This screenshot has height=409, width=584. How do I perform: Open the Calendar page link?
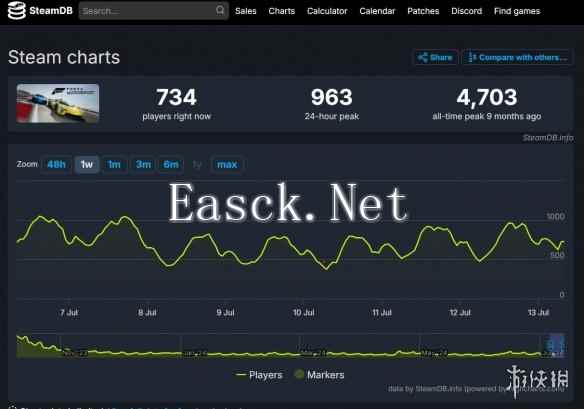click(377, 11)
